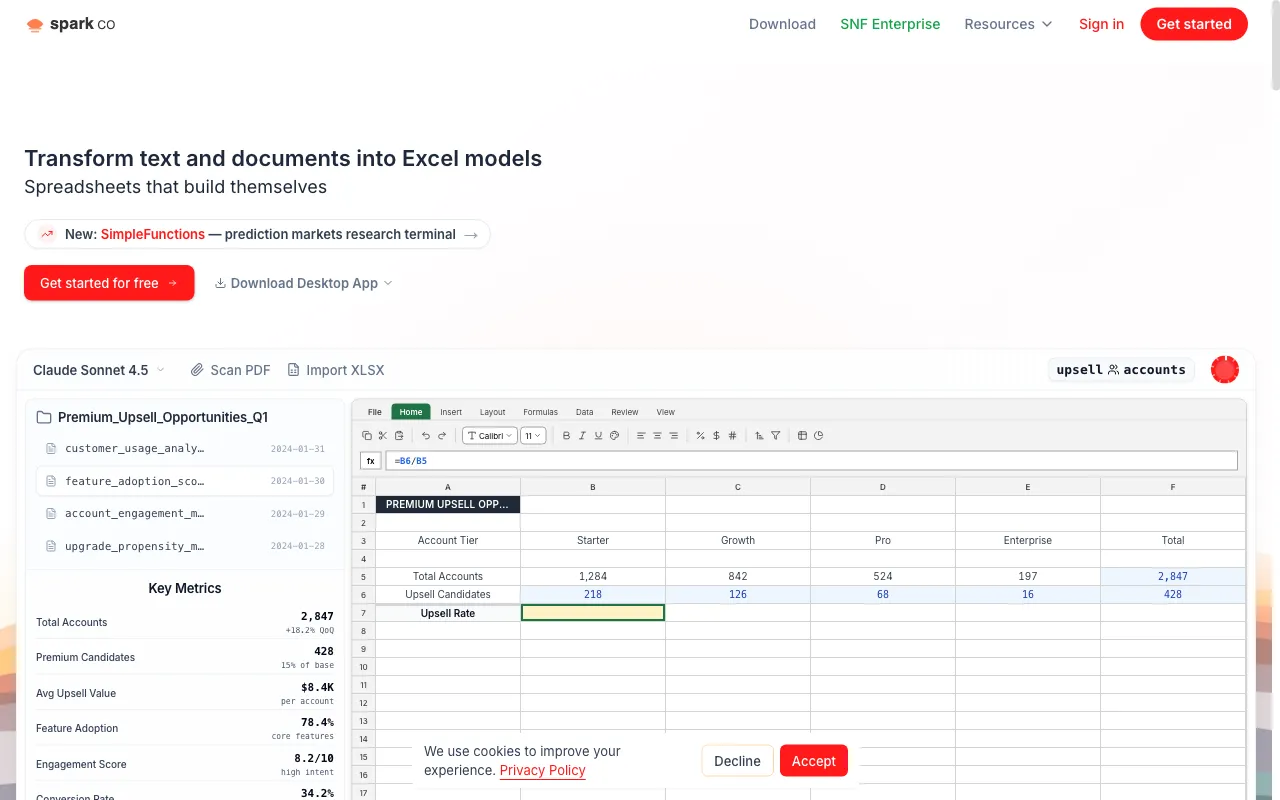Click the Enterprise column heading cell
The image size is (1280, 800).
coord(1028,540)
